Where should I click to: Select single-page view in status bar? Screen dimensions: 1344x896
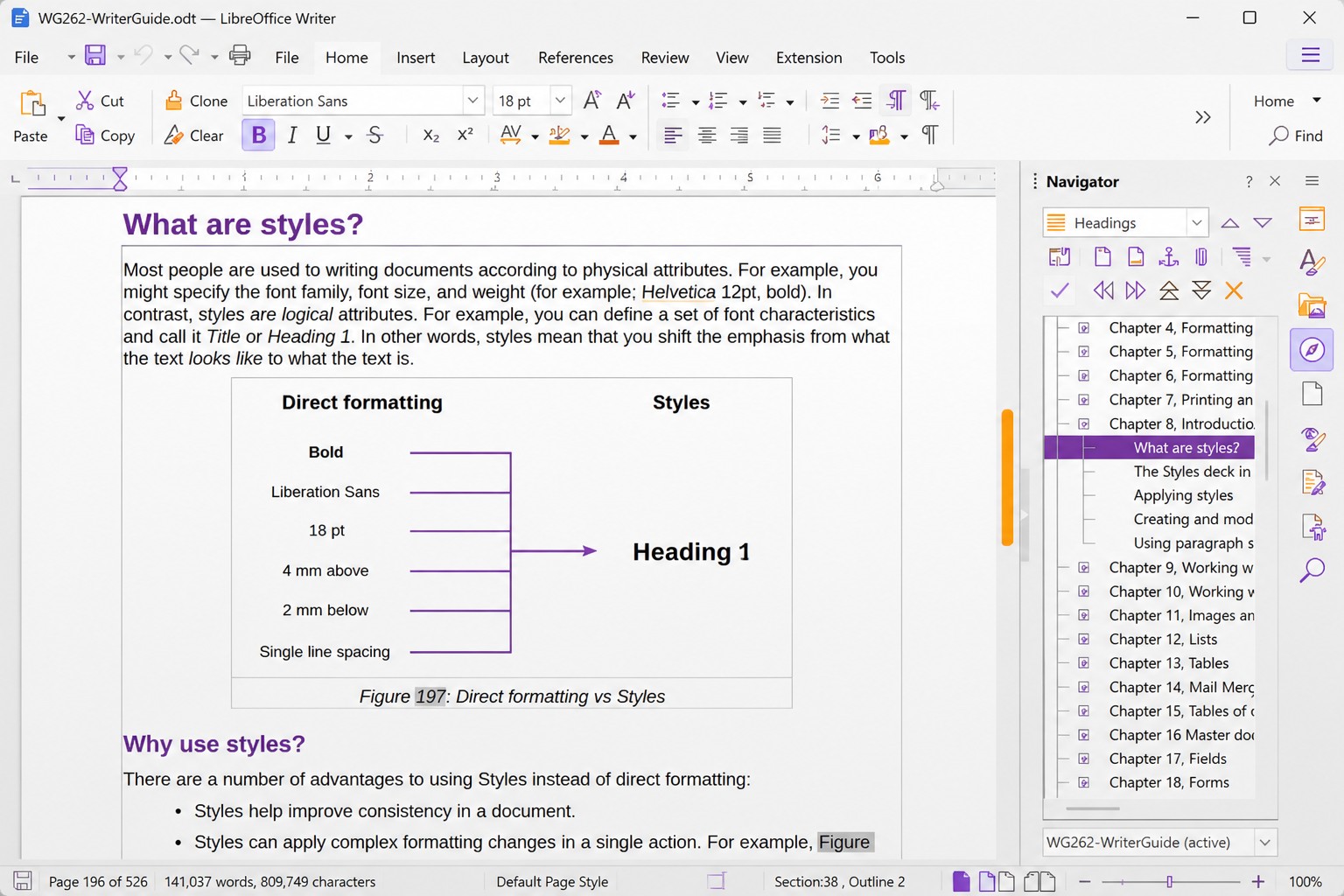[x=961, y=881]
